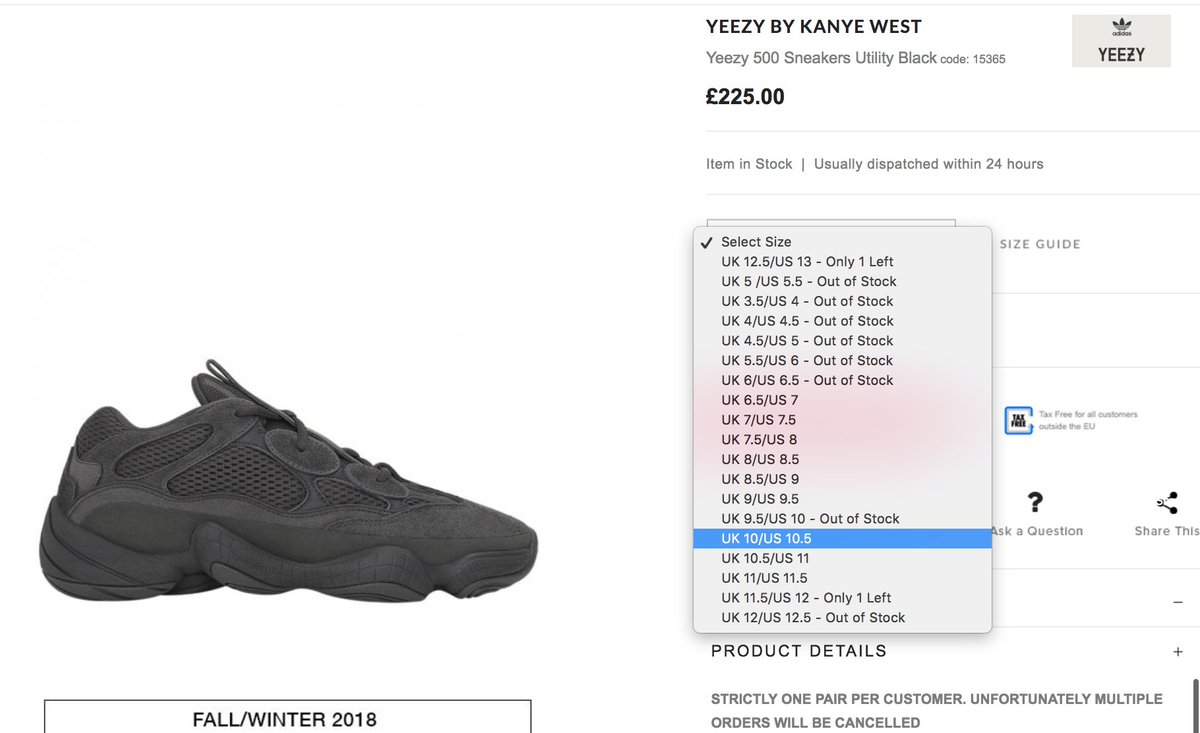
Task: Select size UK 10/US 10.5
Action: tap(842, 539)
